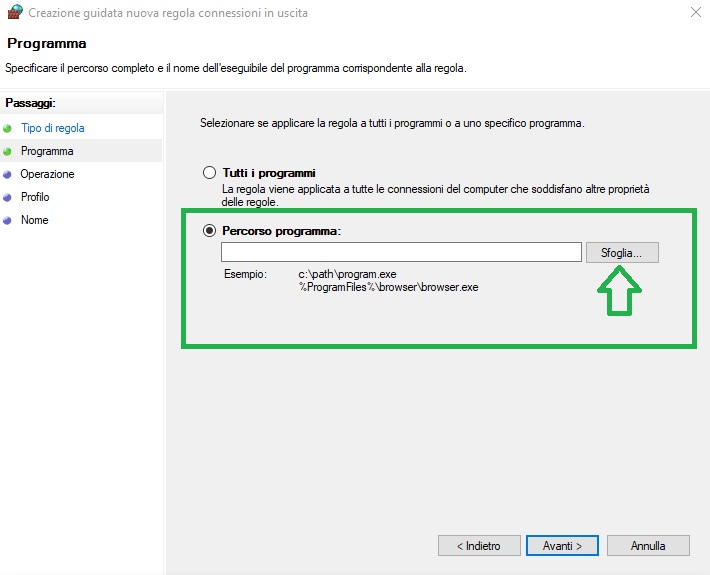Proceed with the Avanti button
Image resolution: width=710 pixels, height=575 pixels.
click(562, 546)
